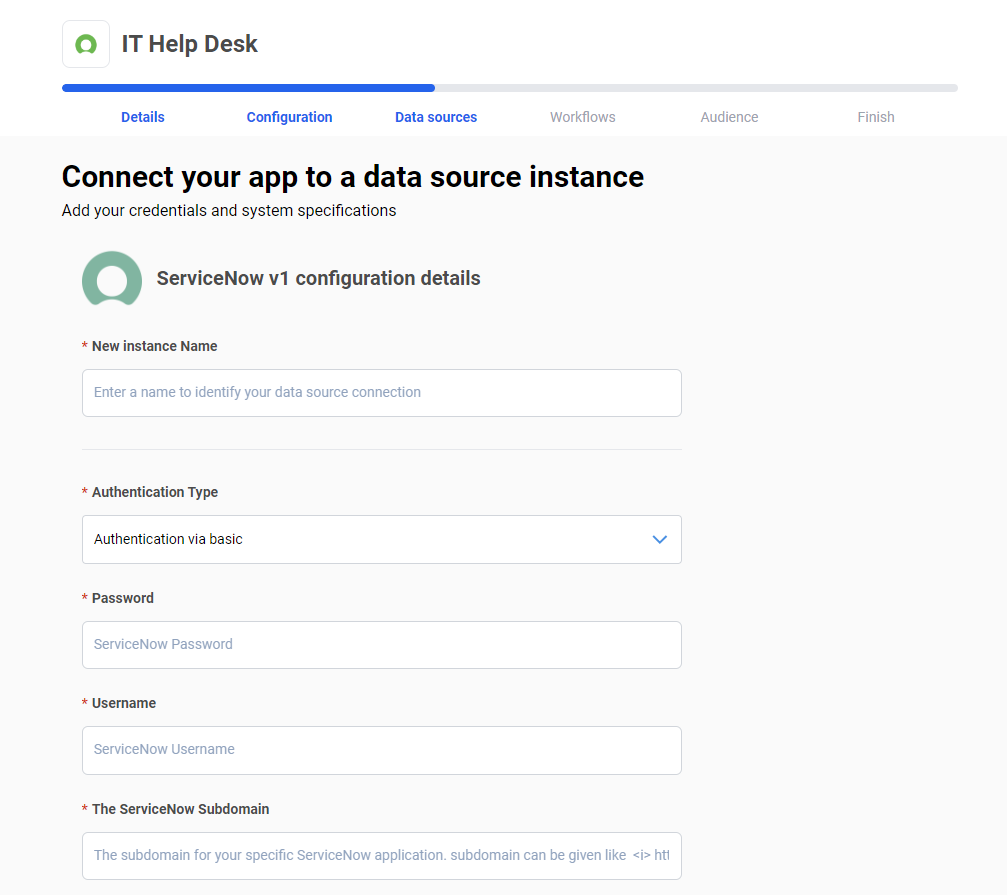Screen dimensions: 1007x895
Task: Click the 'Password' field label
Action: point(123,598)
